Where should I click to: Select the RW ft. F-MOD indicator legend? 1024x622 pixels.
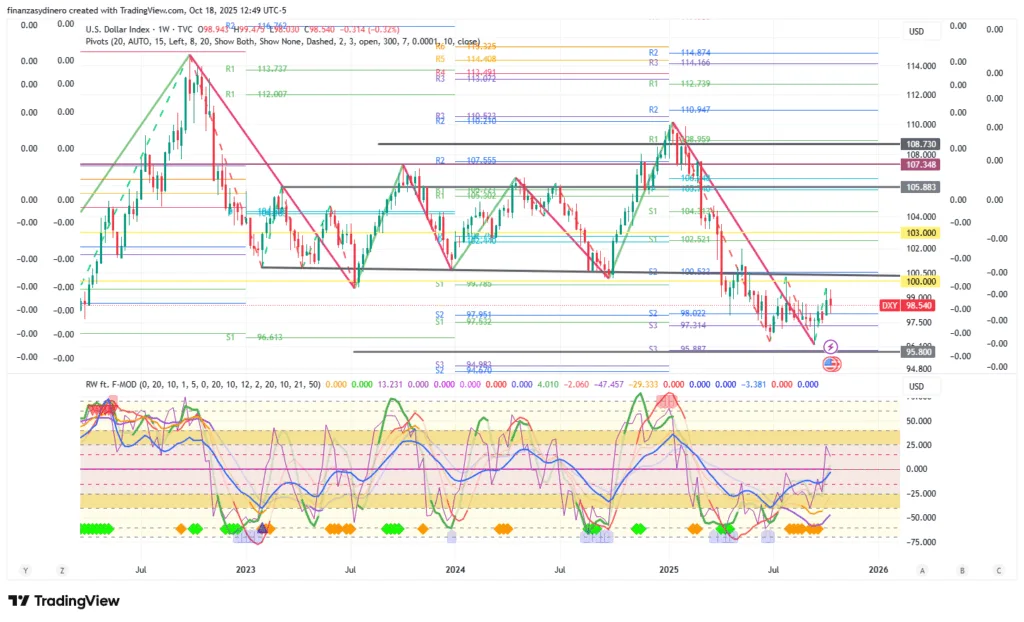point(120,384)
